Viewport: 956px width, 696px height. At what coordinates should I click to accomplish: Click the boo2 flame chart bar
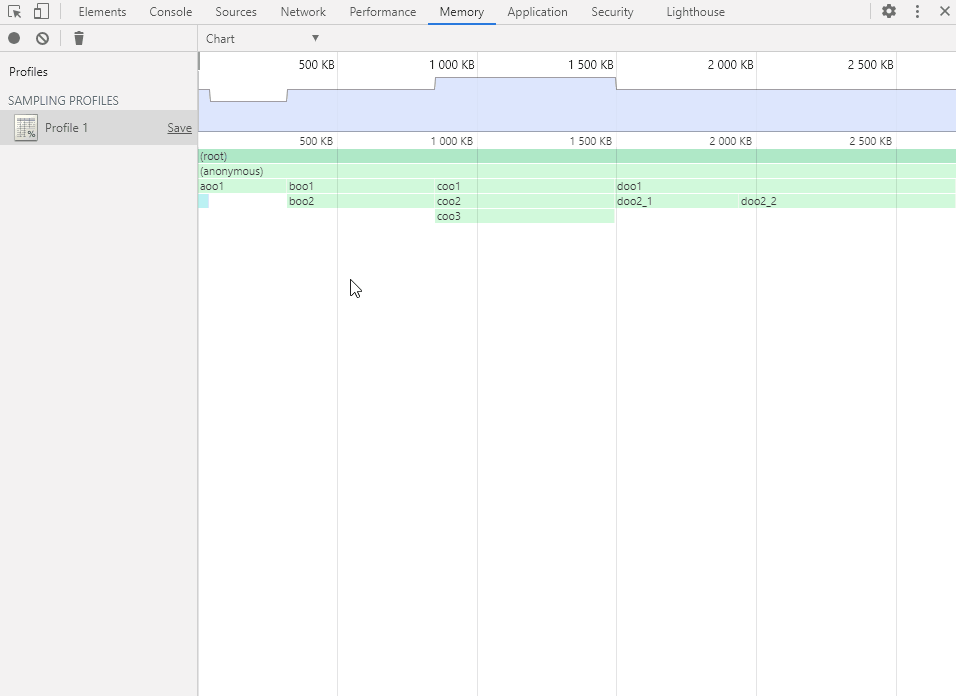(360, 201)
